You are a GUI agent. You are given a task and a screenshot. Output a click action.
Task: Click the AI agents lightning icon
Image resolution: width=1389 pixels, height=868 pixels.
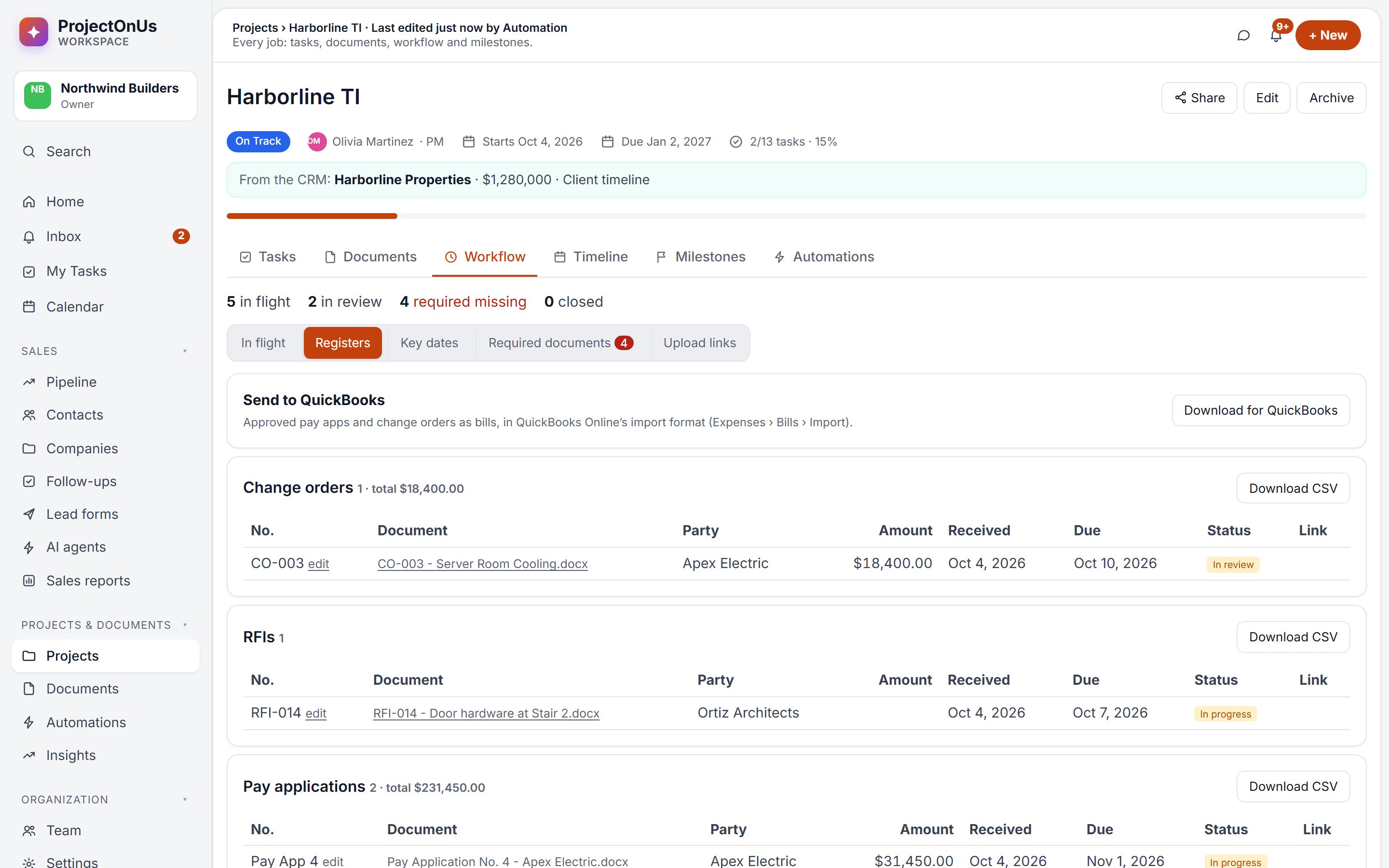[x=29, y=548]
